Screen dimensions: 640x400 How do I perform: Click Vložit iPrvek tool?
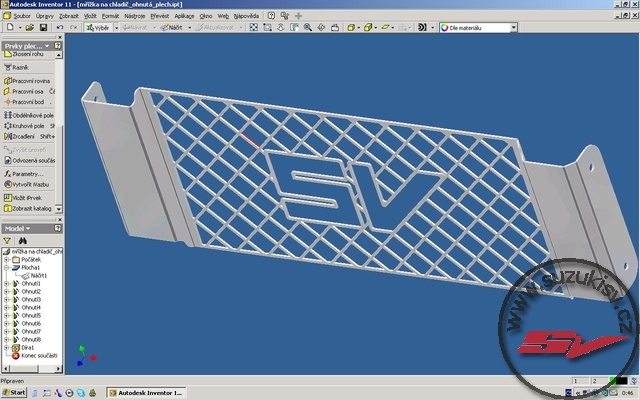tap(23, 198)
